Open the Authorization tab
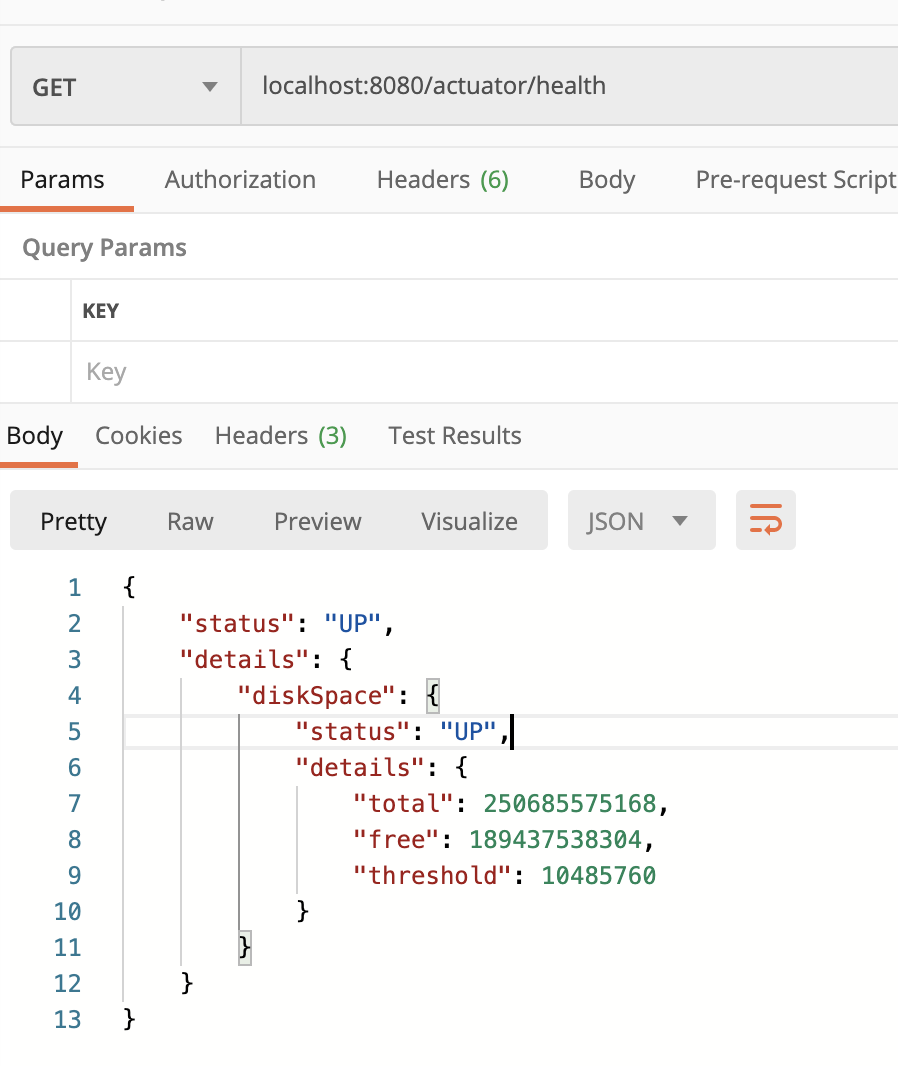The width and height of the screenshot is (898, 1066). click(x=240, y=180)
